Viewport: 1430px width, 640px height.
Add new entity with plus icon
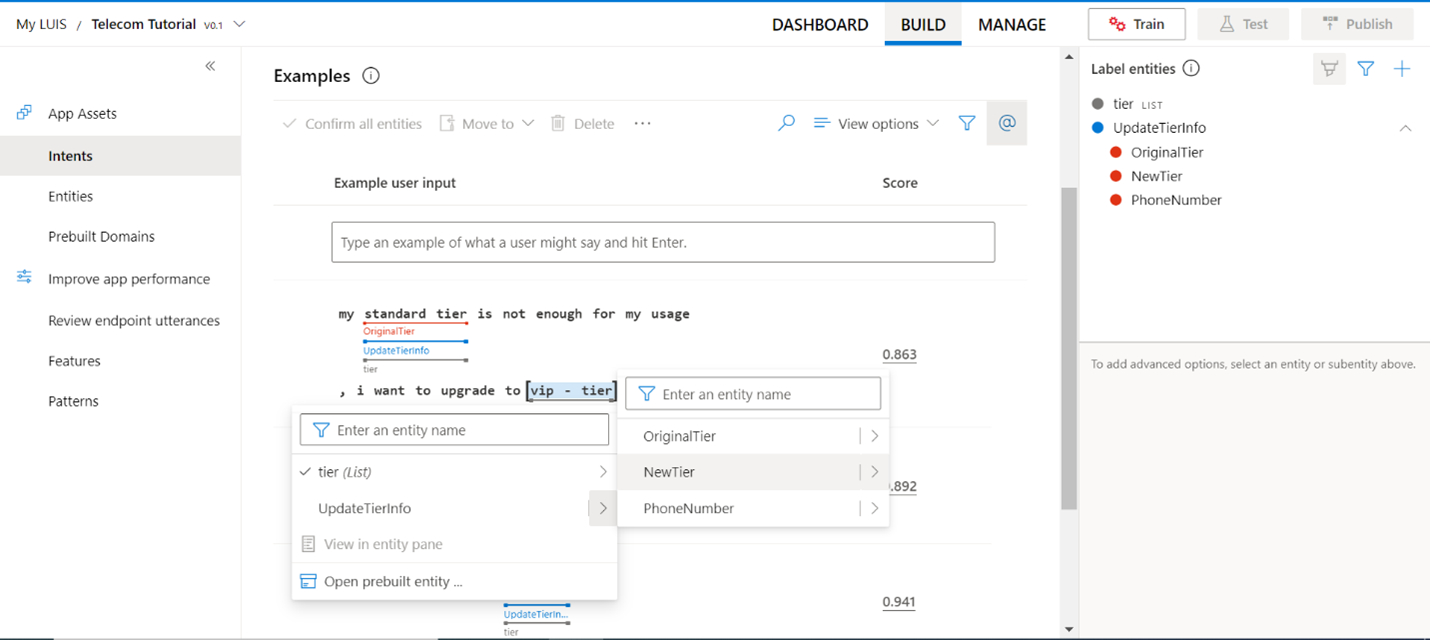[x=1402, y=68]
